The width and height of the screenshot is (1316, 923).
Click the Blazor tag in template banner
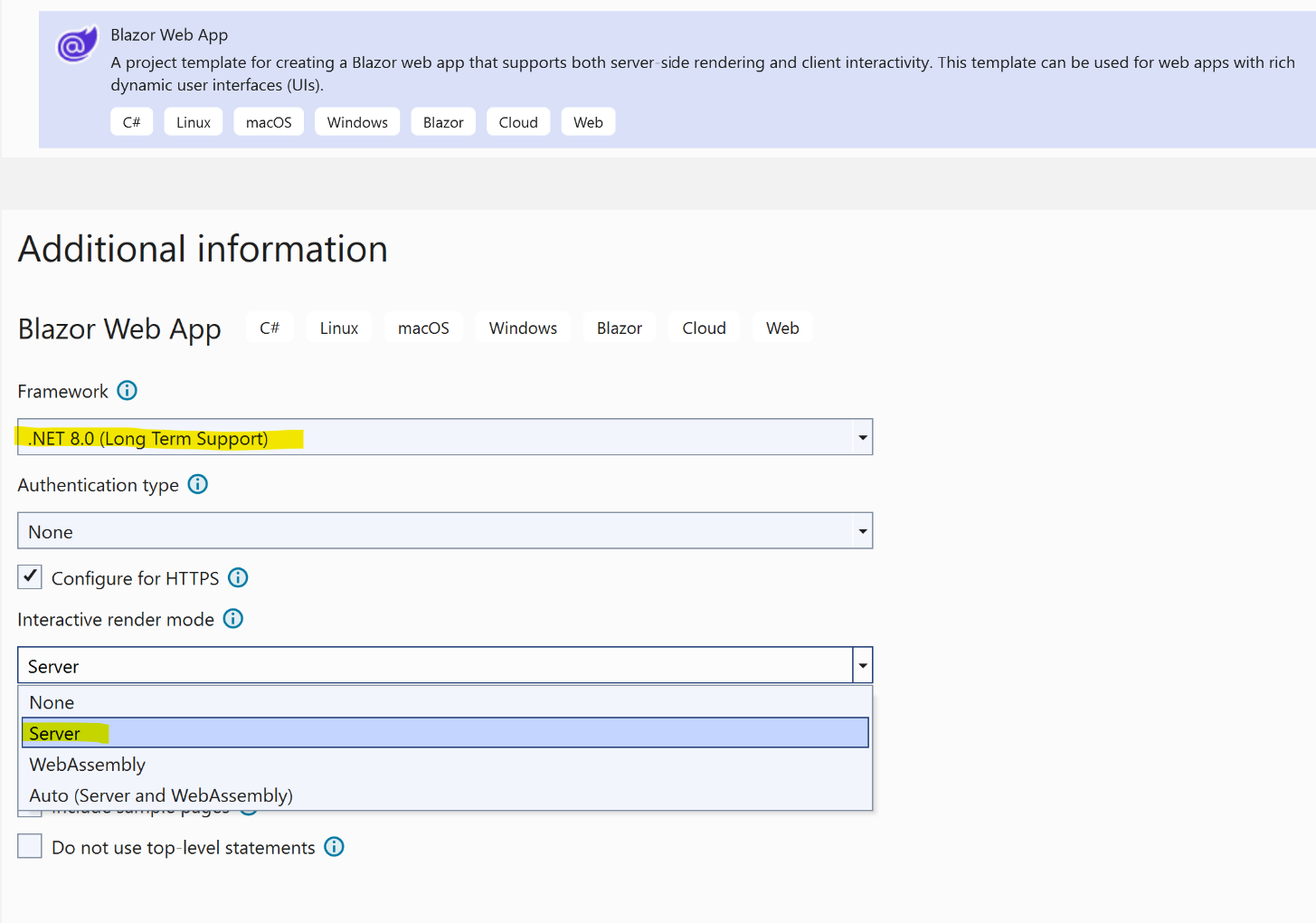[443, 122]
